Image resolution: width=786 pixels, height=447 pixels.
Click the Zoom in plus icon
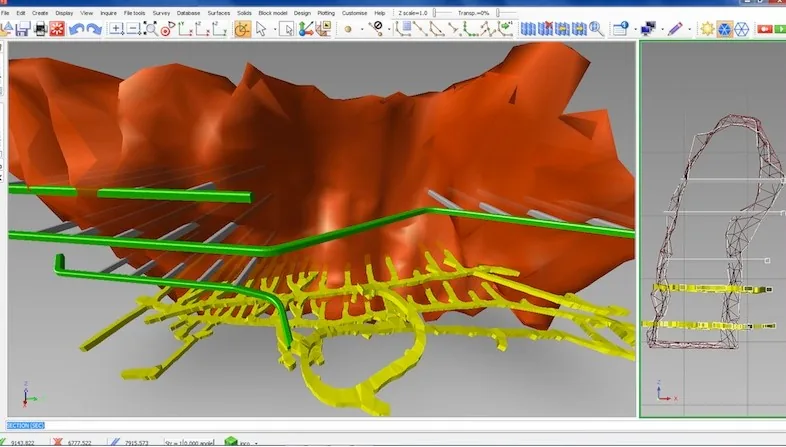tap(116, 29)
